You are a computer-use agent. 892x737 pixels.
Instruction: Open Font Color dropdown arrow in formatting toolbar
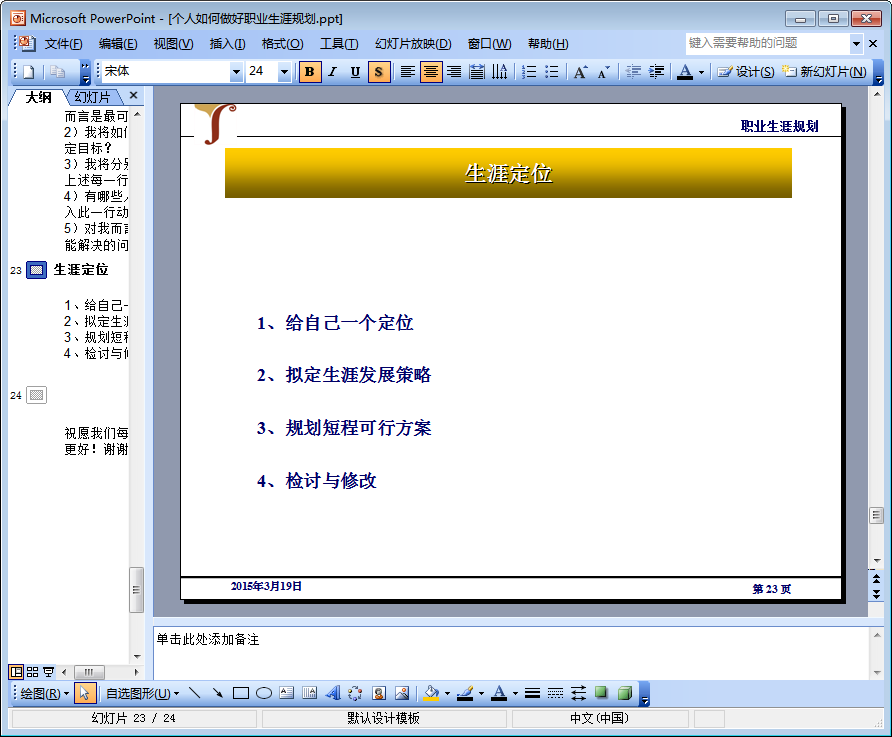pos(701,72)
